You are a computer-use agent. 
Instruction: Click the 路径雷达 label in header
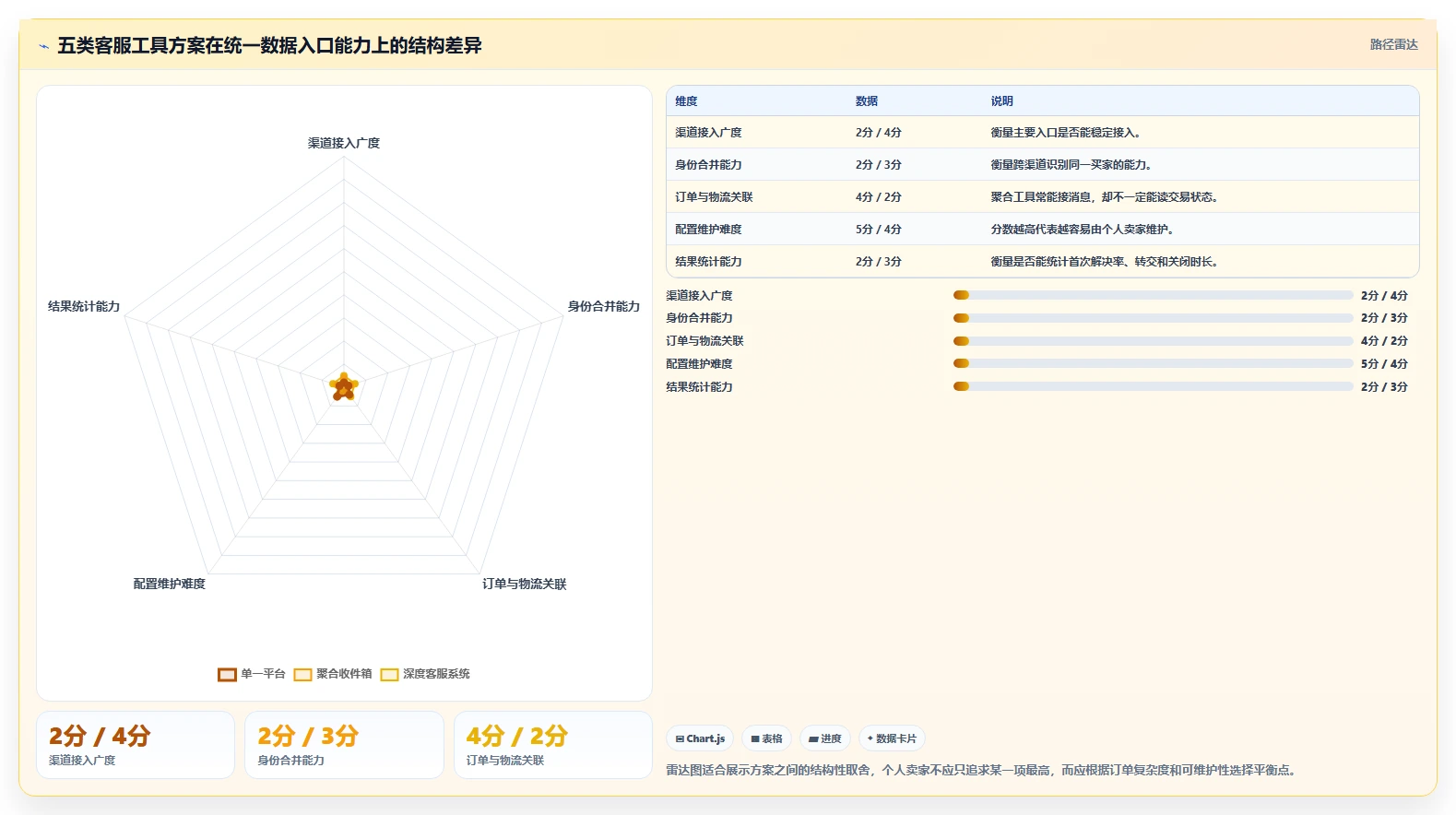tap(1393, 44)
